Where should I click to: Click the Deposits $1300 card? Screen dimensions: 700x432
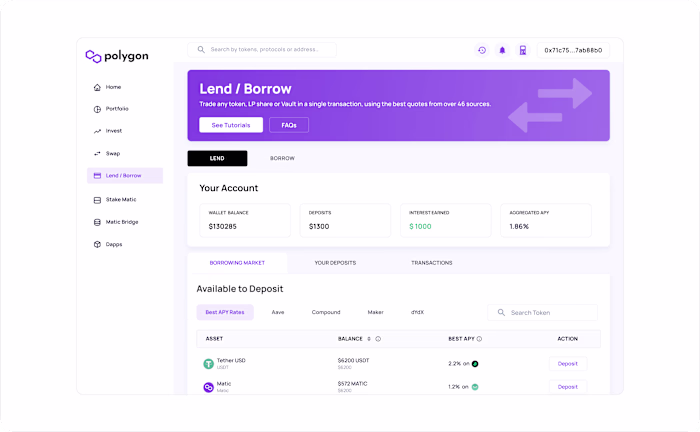[x=346, y=220]
